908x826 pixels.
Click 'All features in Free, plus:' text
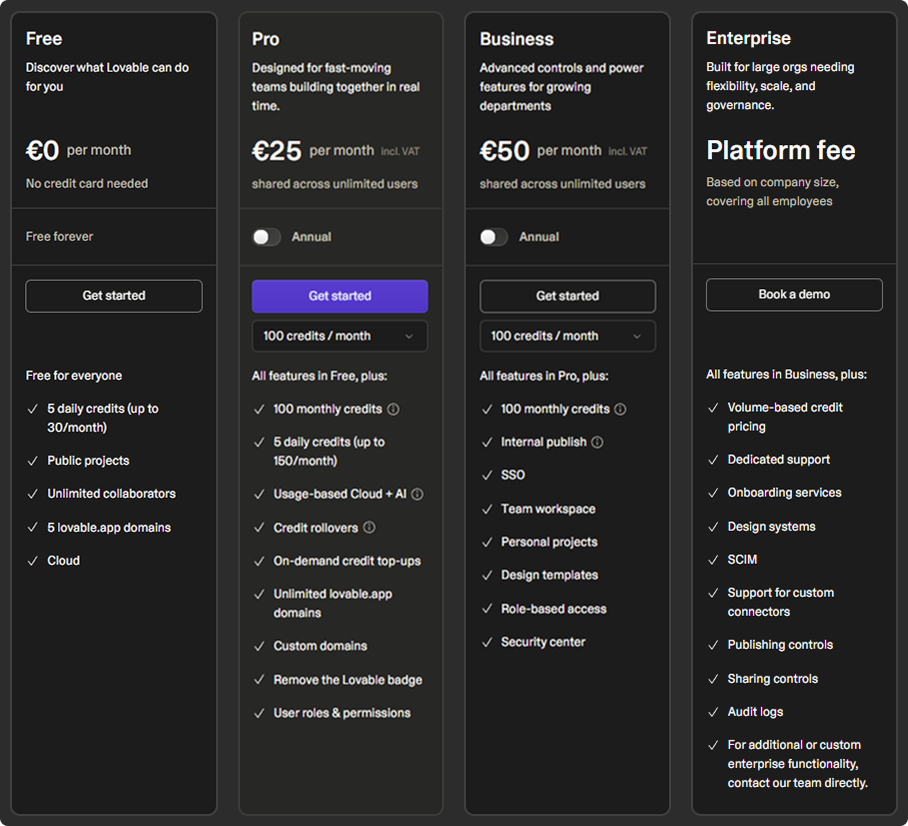[x=319, y=376]
